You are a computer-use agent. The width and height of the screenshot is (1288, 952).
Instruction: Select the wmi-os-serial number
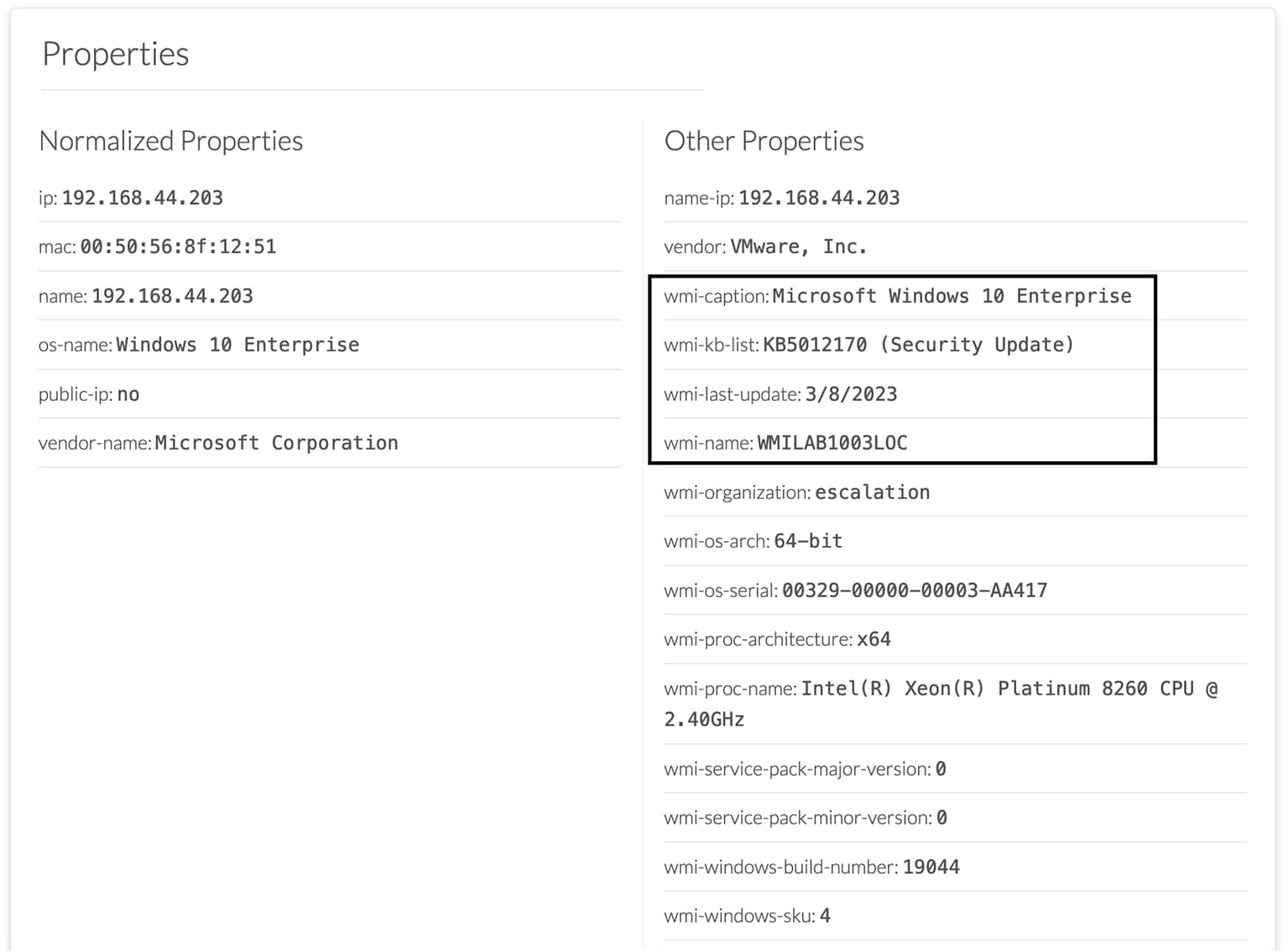915,590
